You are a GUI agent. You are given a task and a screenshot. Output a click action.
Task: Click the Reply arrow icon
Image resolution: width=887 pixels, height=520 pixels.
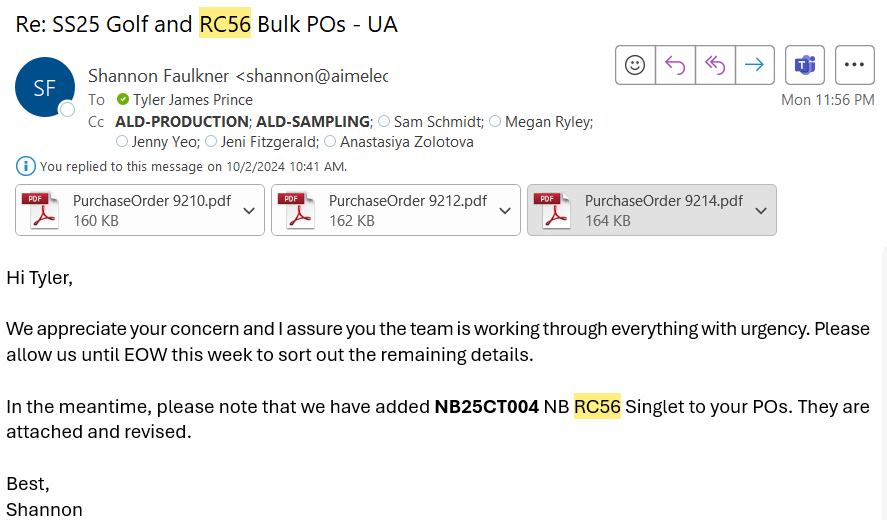[x=675, y=65]
